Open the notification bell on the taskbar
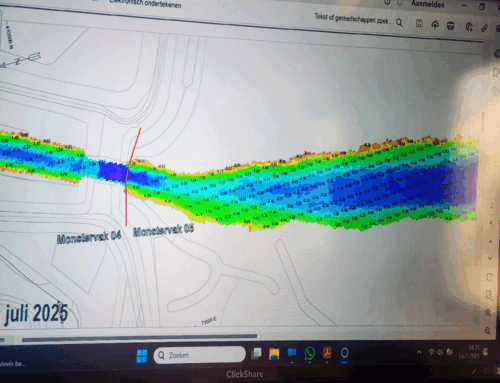This screenshot has height=383, width=500. coord(486,352)
